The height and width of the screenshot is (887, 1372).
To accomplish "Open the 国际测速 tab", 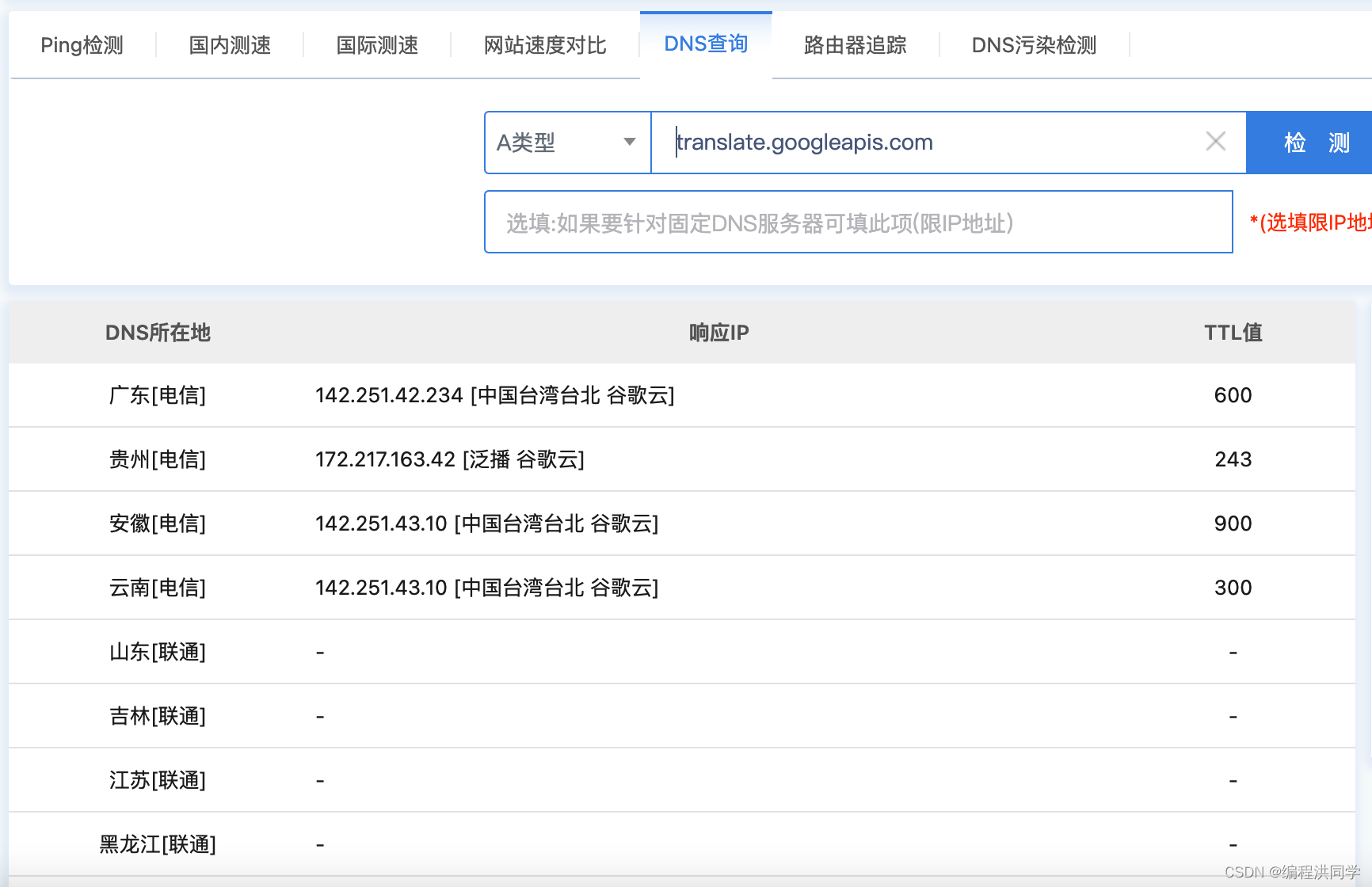I will (376, 45).
